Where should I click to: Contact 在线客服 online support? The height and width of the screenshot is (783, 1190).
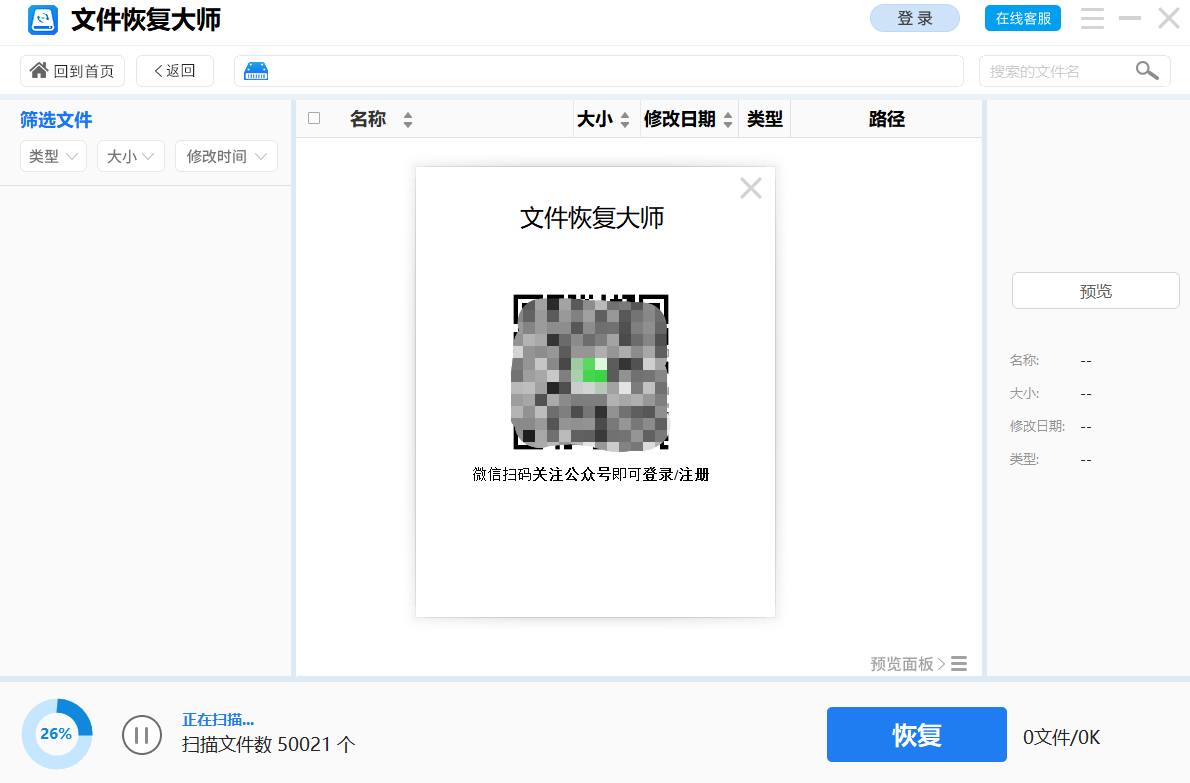[x=1022, y=18]
